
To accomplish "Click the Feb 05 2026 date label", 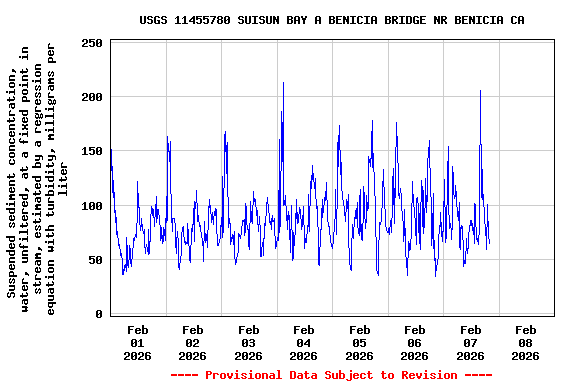I will [x=359, y=343].
